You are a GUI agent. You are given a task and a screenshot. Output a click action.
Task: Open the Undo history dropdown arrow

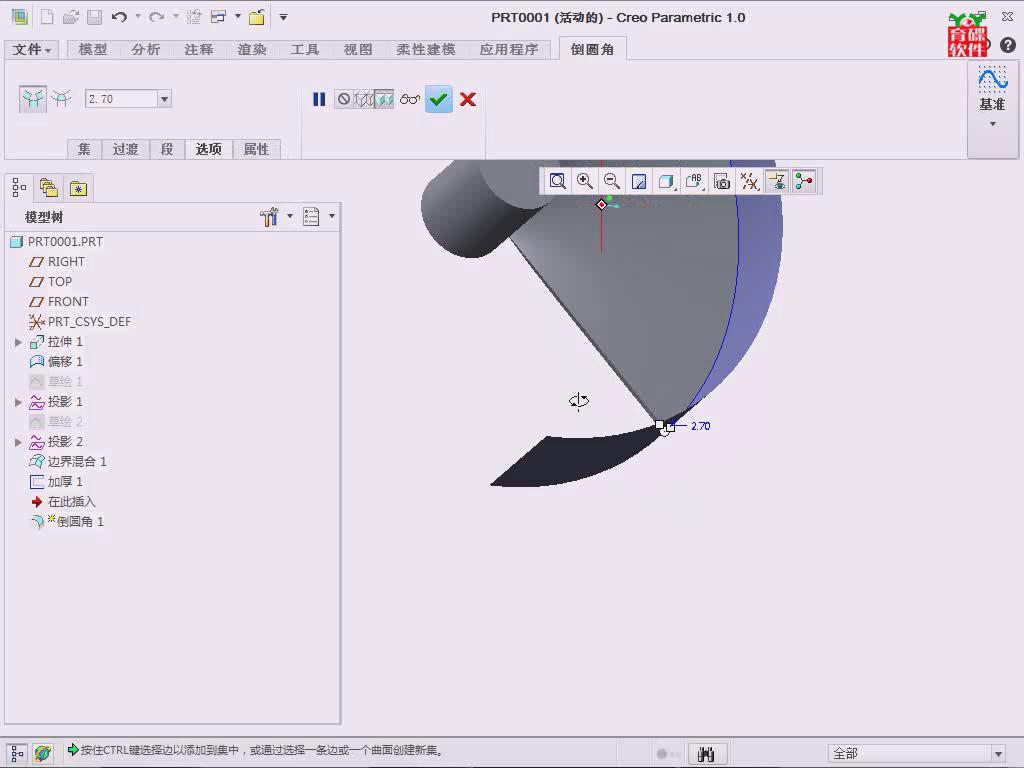138,17
